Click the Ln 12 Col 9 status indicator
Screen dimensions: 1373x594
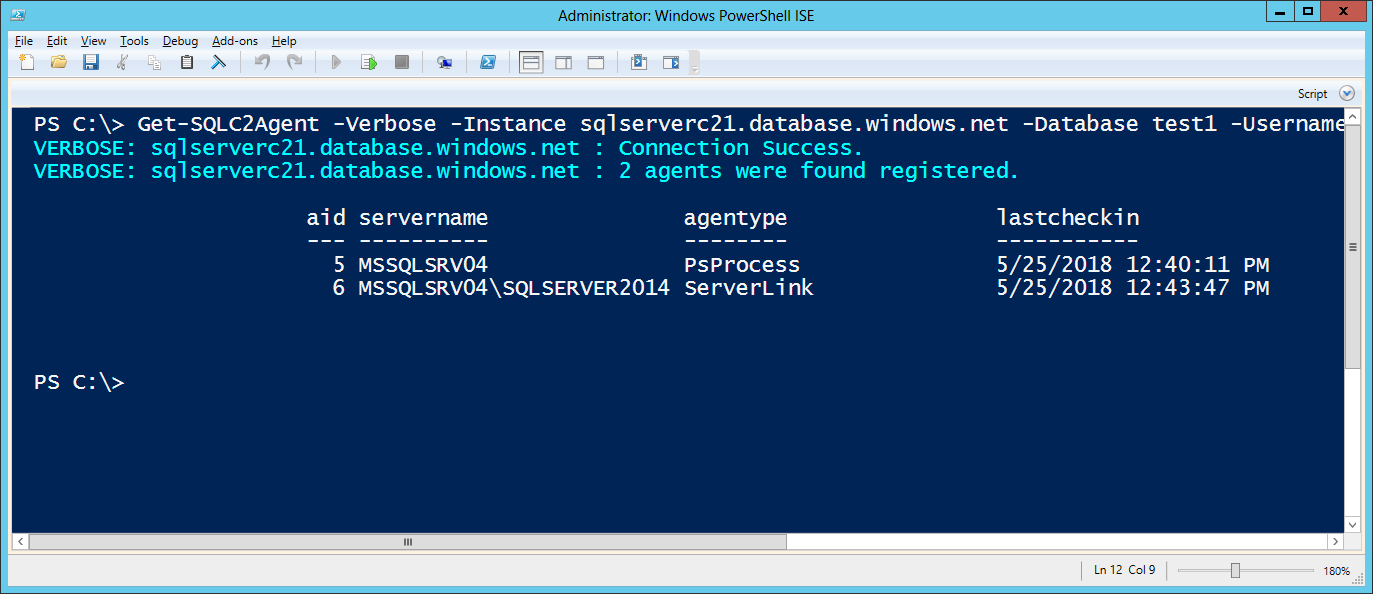tap(1124, 570)
